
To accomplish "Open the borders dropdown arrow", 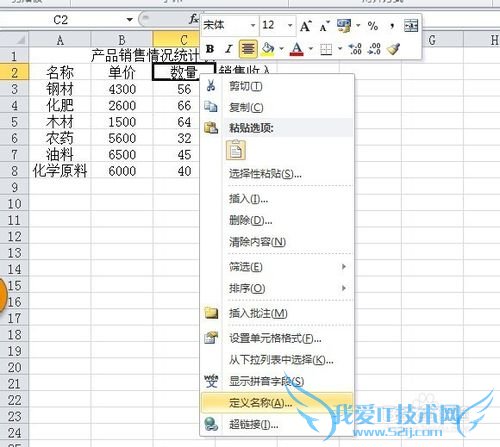I will 340,49.
